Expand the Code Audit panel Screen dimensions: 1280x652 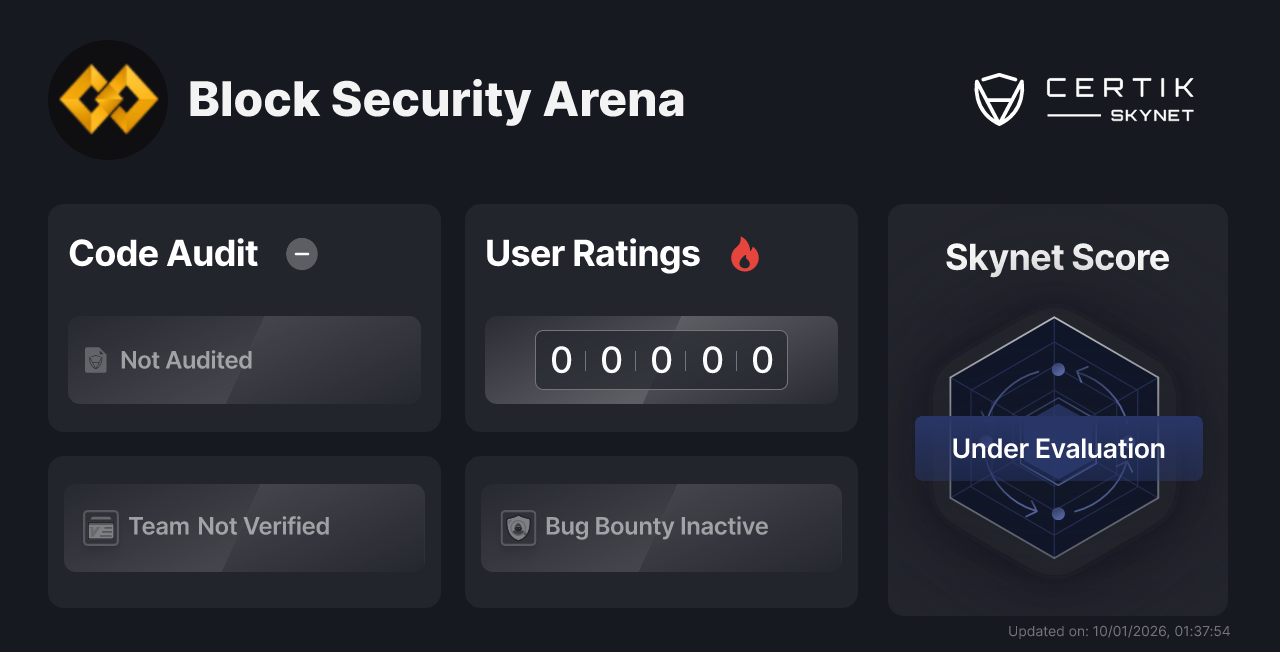pyautogui.click(x=244, y=318)
